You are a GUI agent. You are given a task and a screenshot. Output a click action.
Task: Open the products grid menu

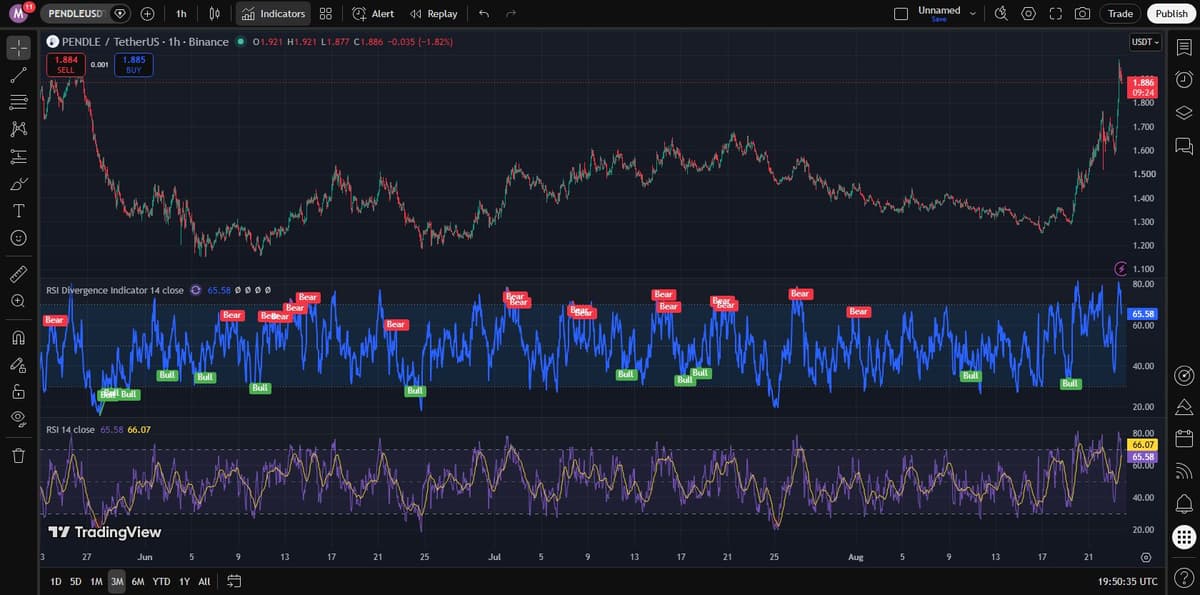[x=1183, y=537]
